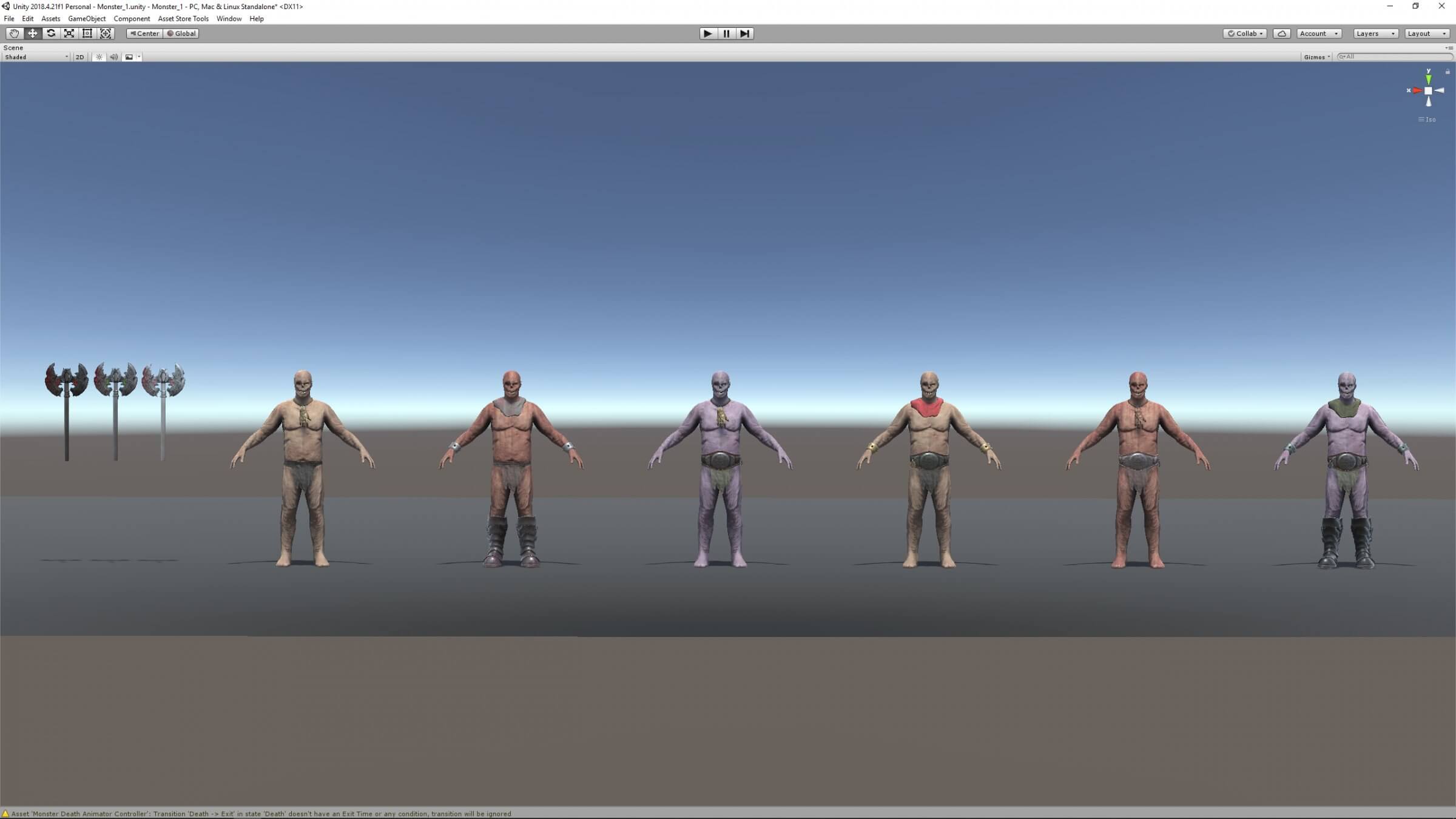Image resolution: width=1456 pixels, height=819 pixels.
Task: Click the green Y axis cone on gizmo
Action: (1429, 79)
